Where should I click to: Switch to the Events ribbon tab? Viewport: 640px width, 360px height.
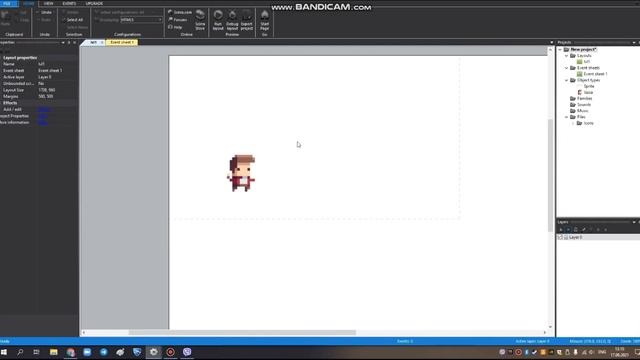[69, 4]
